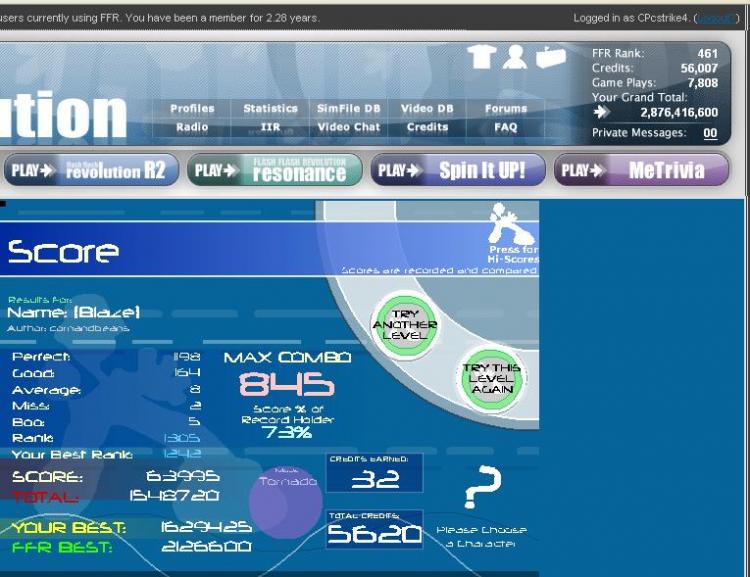Click the FFR Rank value 461
This screenshot has width=750, height=577.
click(x=707, y=54)
